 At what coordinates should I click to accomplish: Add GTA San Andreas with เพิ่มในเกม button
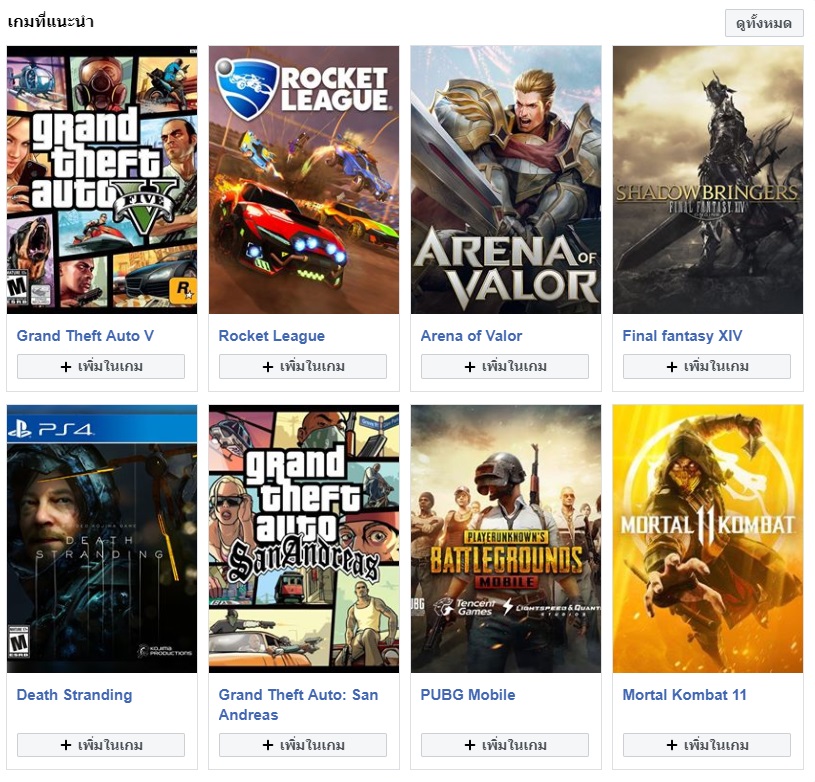click(303, 745)
